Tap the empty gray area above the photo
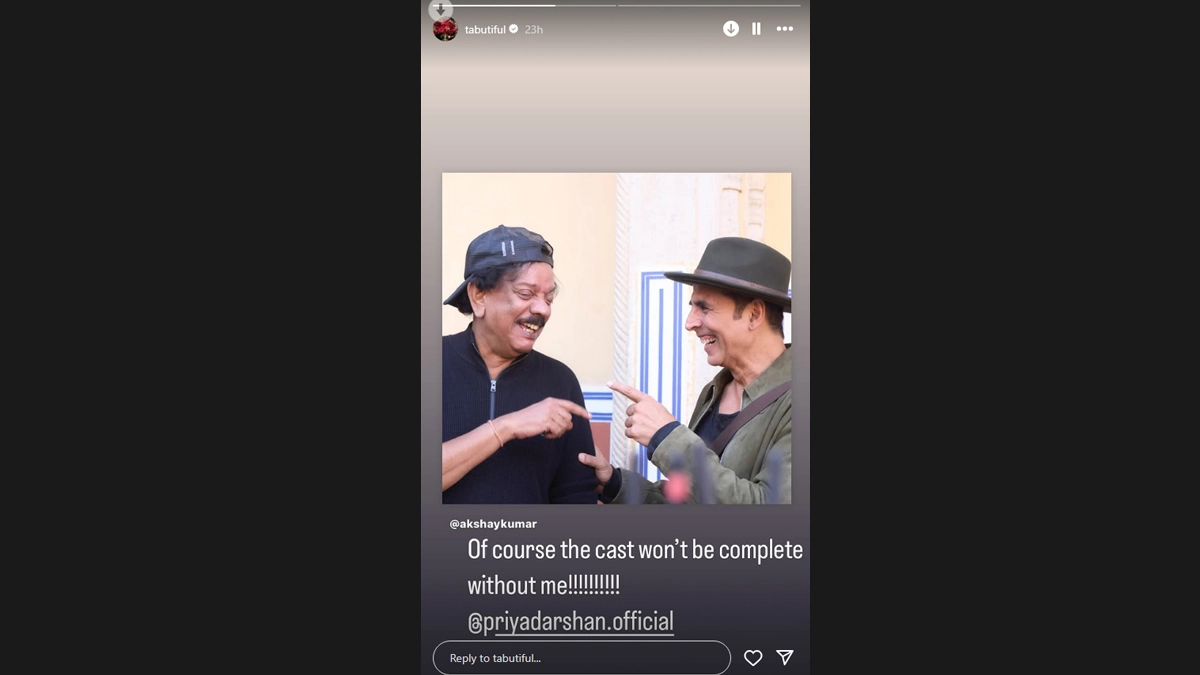1200x675 pixels. 615,110
